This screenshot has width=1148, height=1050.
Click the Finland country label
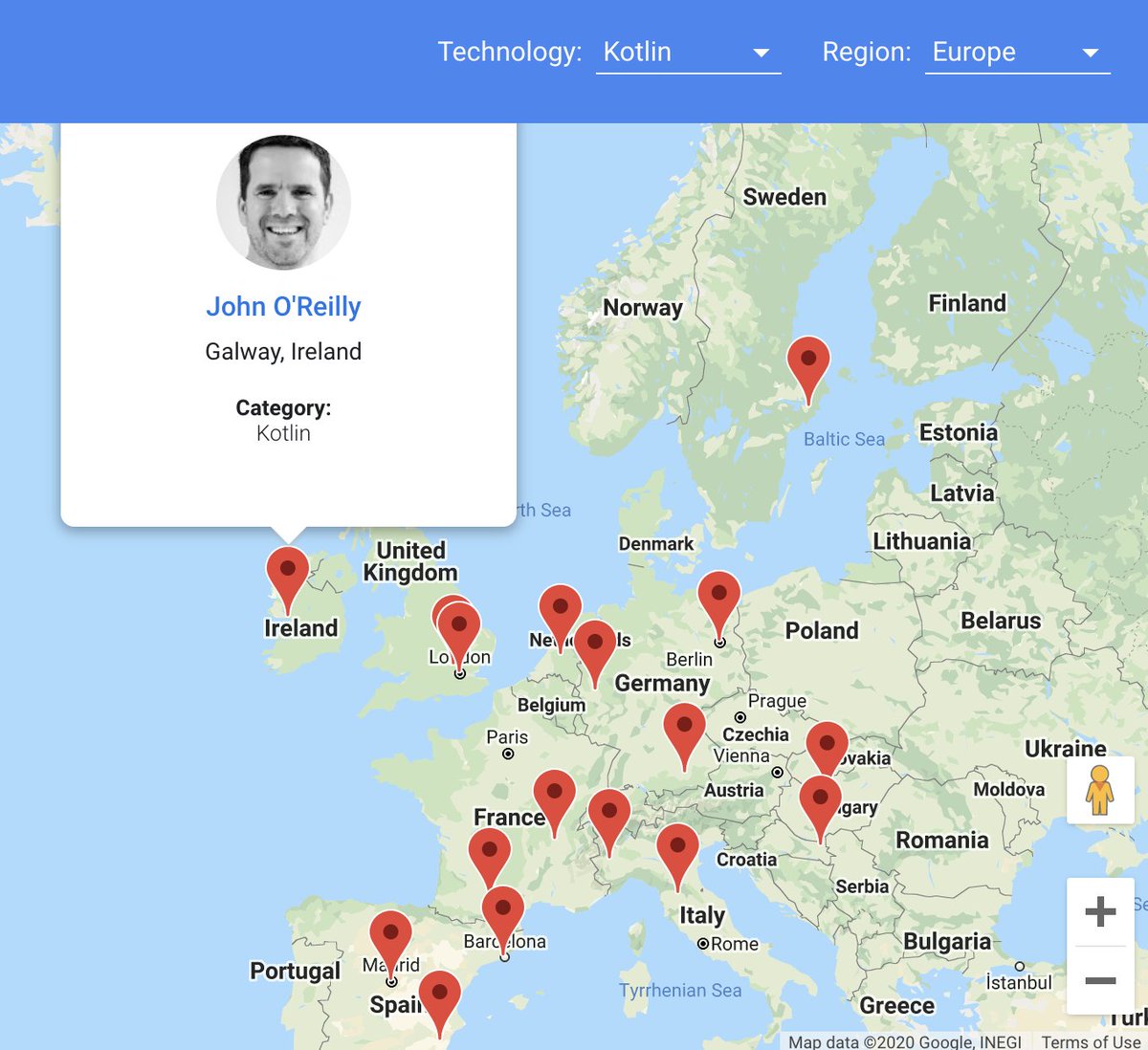(967, 303)
